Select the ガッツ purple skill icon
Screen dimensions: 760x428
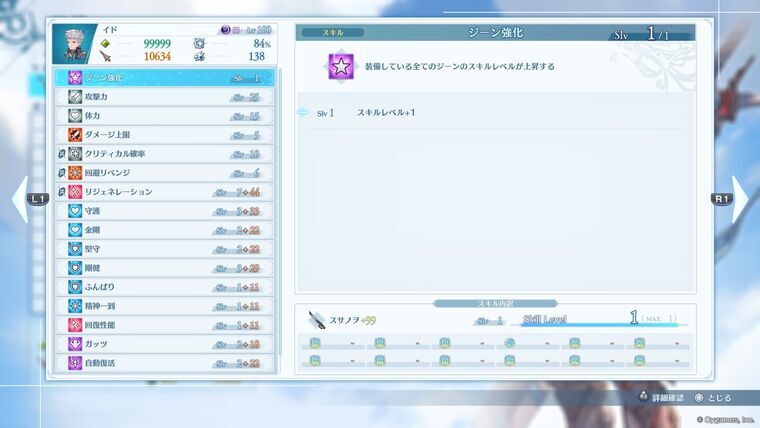(75, 344)
